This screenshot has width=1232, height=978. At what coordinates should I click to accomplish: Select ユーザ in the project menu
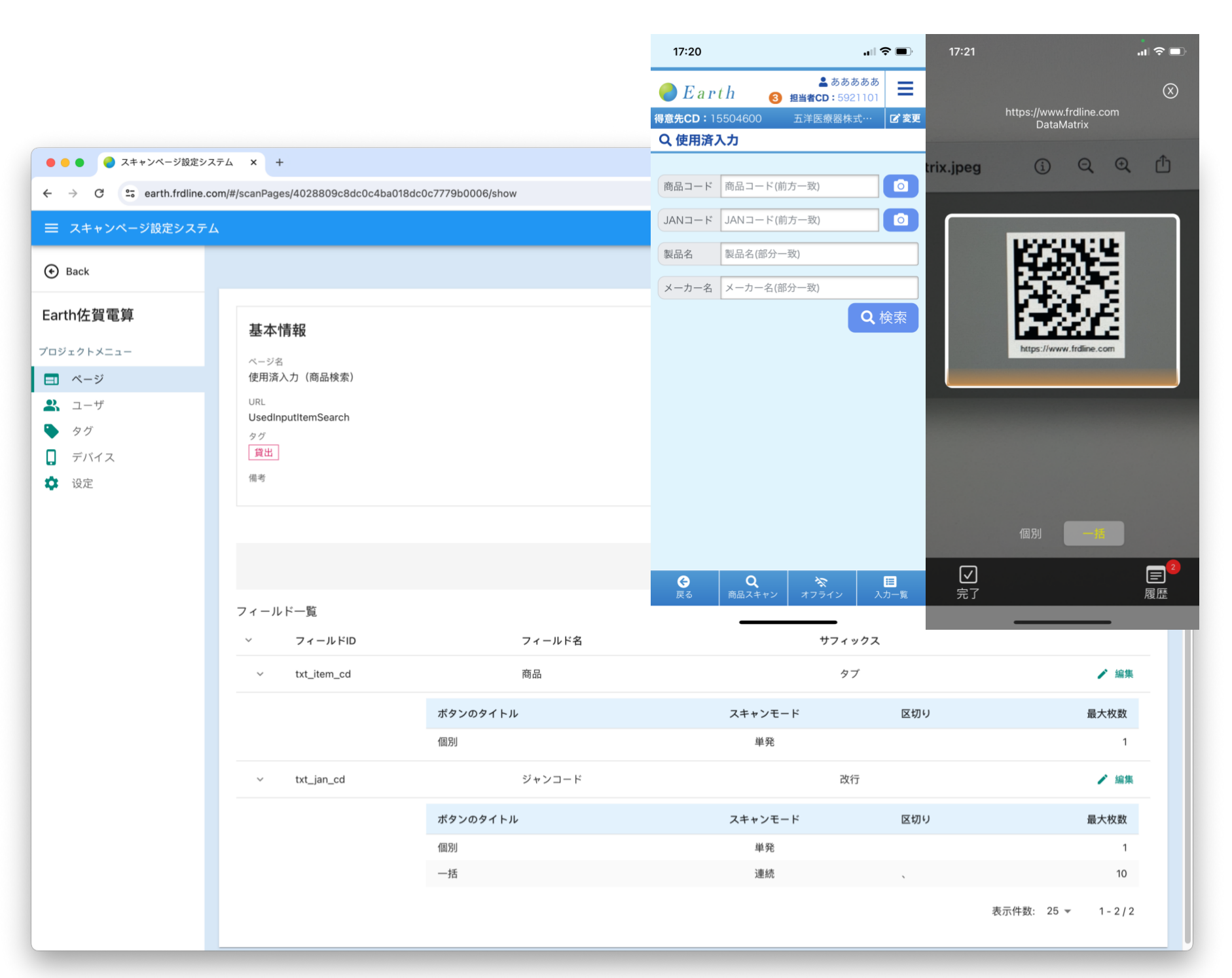pyautogui.click(x=118, y=405)
